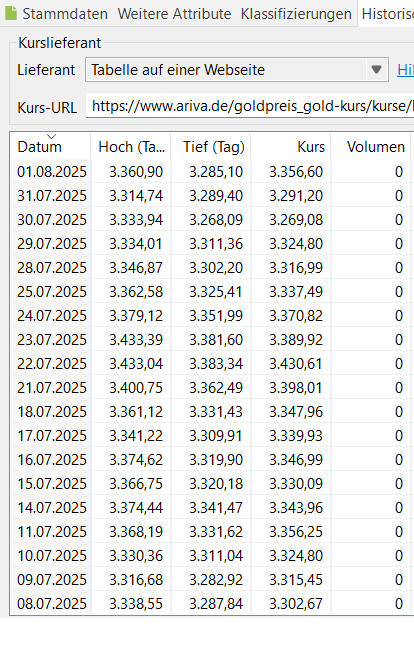
Task: Sort by Tief (Tag) column header
Action: [x=211, y=147]
